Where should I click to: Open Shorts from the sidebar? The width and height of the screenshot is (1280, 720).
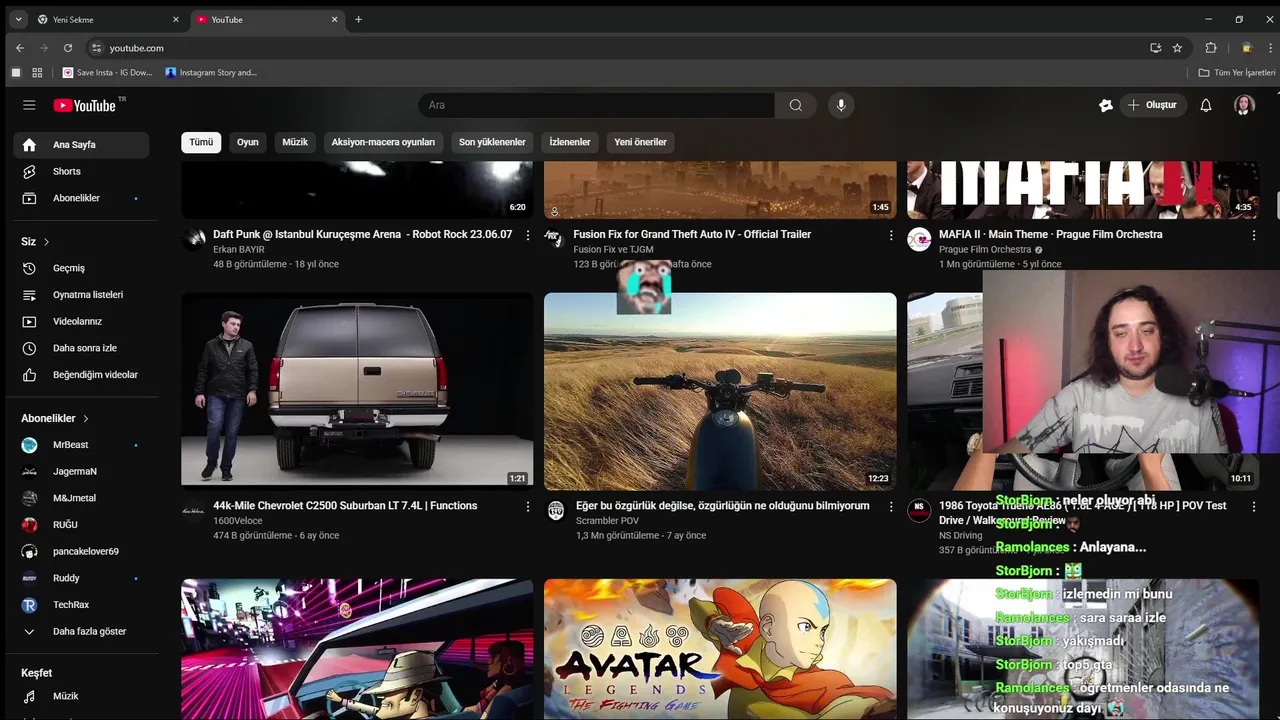(82, 171)
